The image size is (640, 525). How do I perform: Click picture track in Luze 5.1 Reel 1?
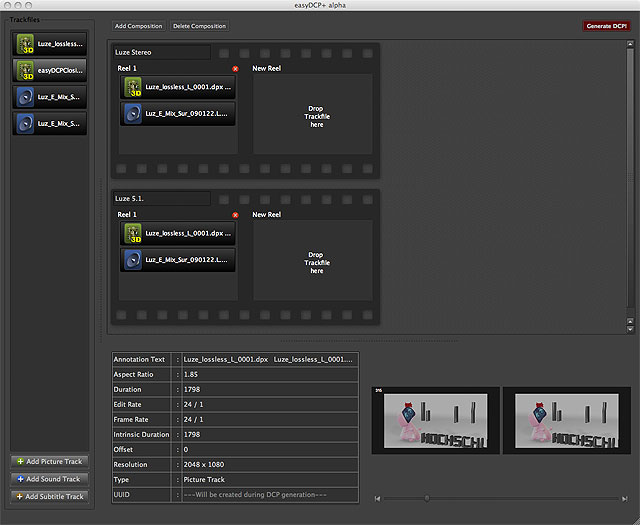(179, 233)
